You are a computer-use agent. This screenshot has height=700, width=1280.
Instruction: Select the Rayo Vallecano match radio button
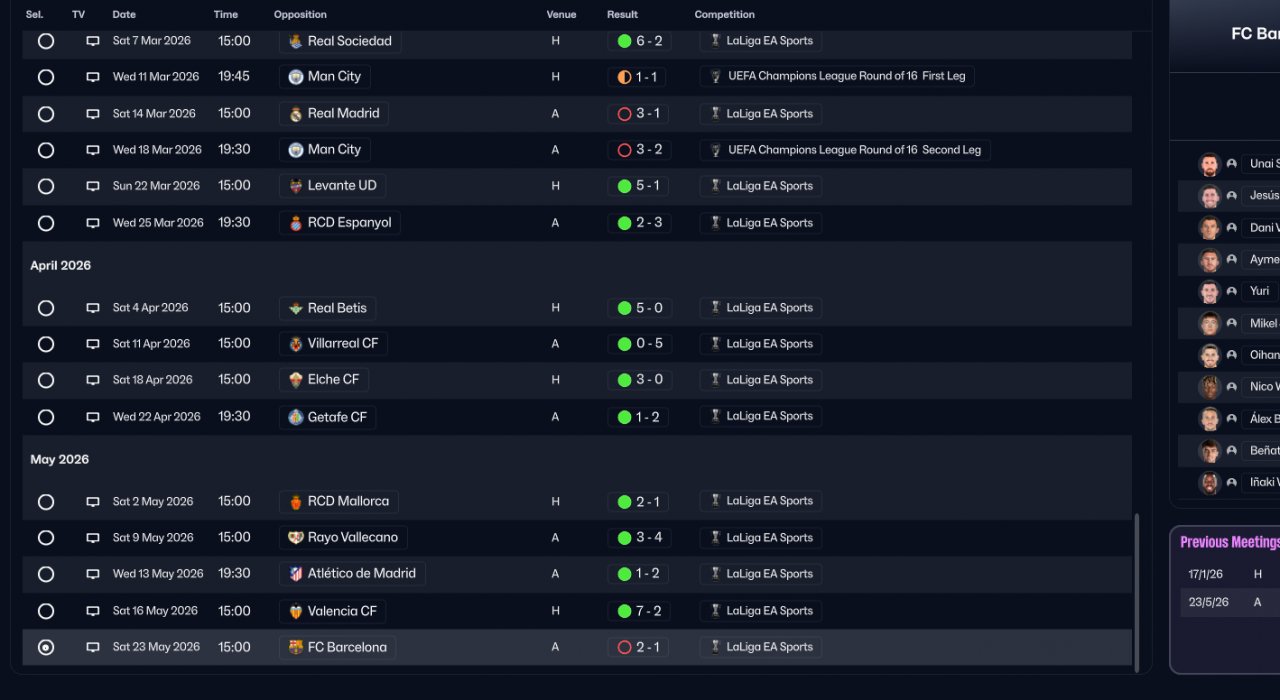[46, 538]
